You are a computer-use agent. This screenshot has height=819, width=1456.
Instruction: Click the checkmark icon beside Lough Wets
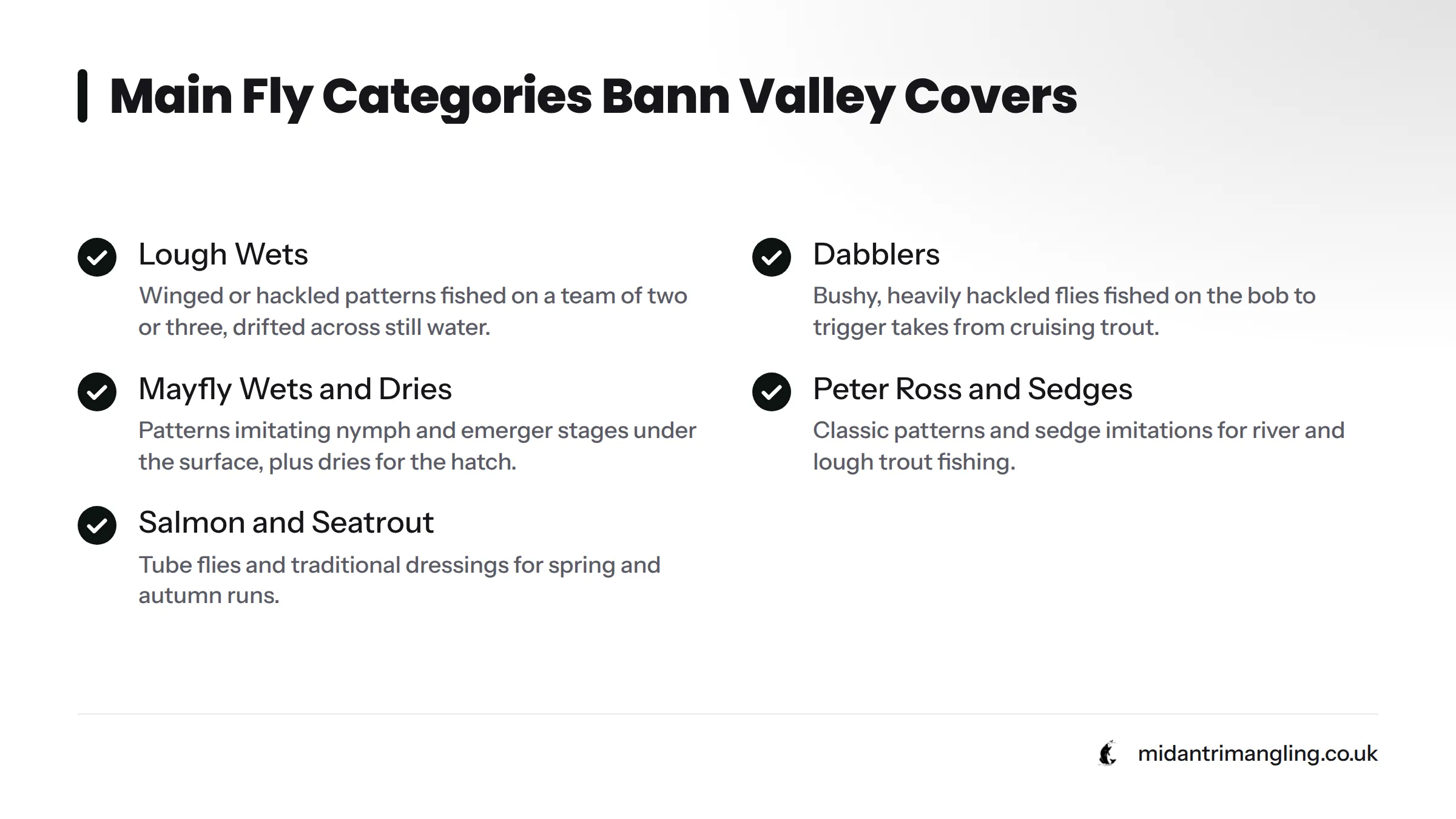point(97,257)
